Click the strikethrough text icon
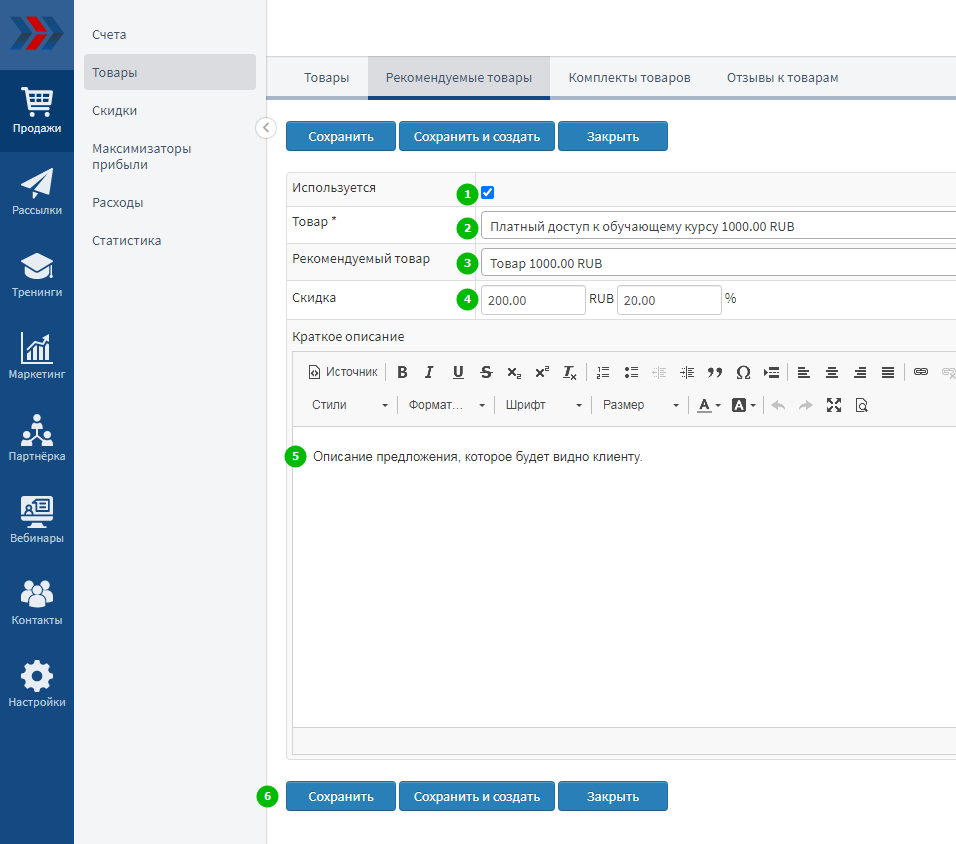This screenshot has height=844, width=956. [486, 372]
